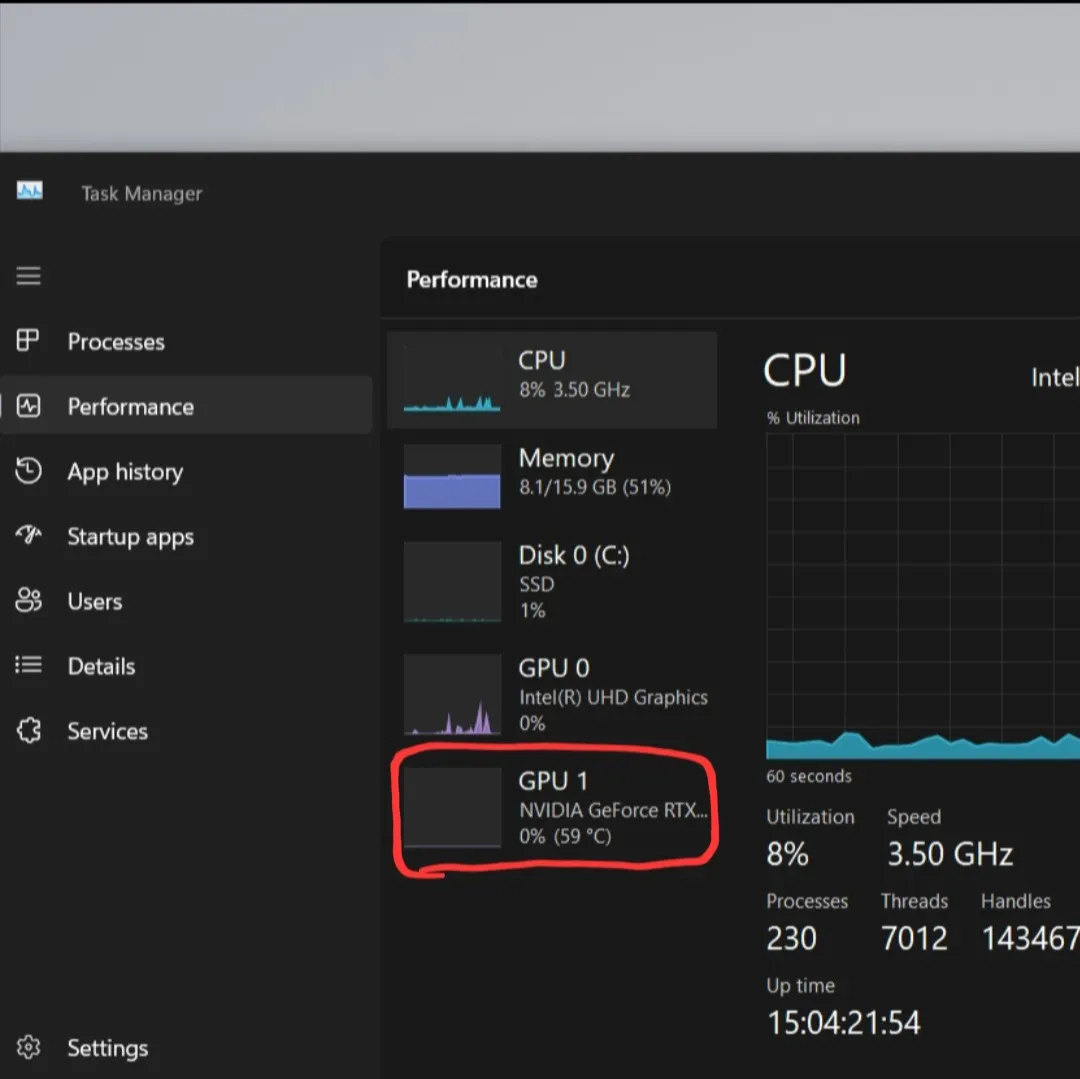Click the "8% 3.50 GHz" CPU summary
The width and height of the screenshot is (1080, 1079).
tap(574, 390)
